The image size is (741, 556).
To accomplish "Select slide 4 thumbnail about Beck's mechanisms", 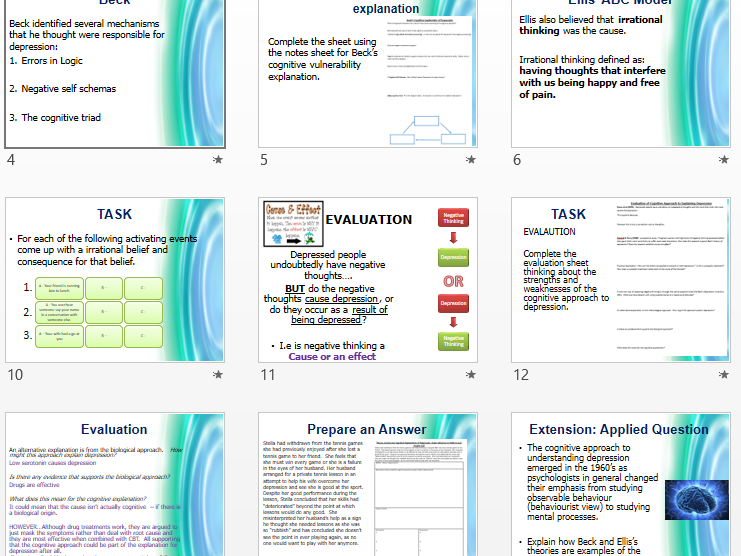I will (x=115, y=73).
